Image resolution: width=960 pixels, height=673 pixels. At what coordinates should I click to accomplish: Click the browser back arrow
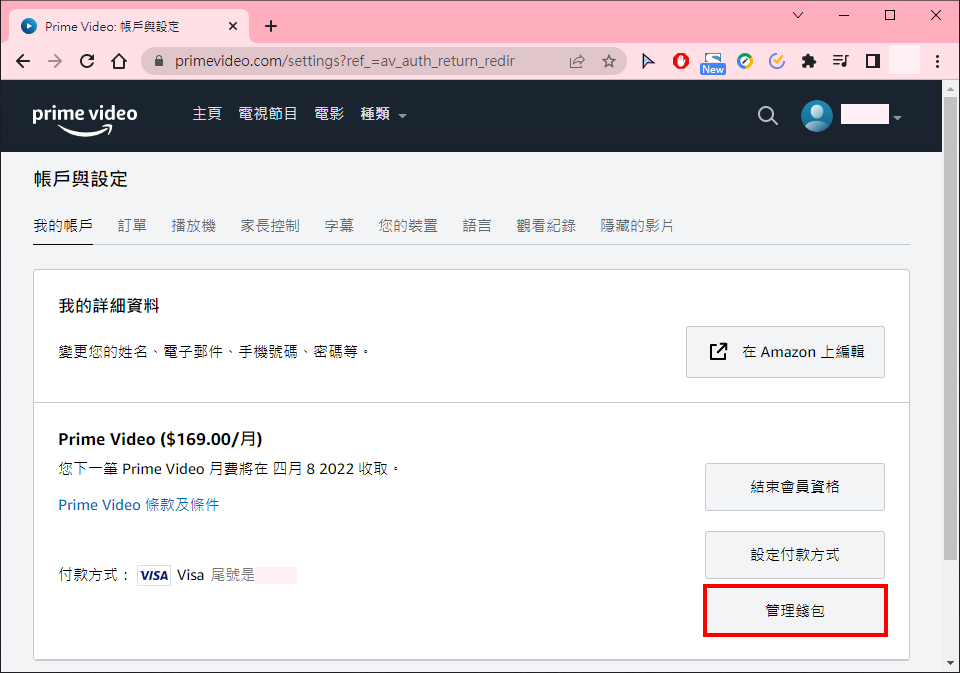coord(23,61)
